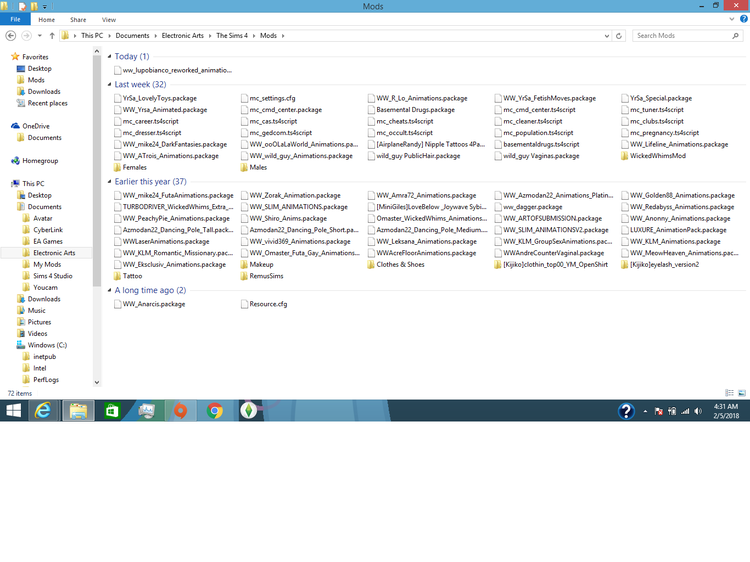Click the sidebar scroll up arrow
Image resolution: width=750 pixels, height=562 pixels.
[x=97, y=51]
